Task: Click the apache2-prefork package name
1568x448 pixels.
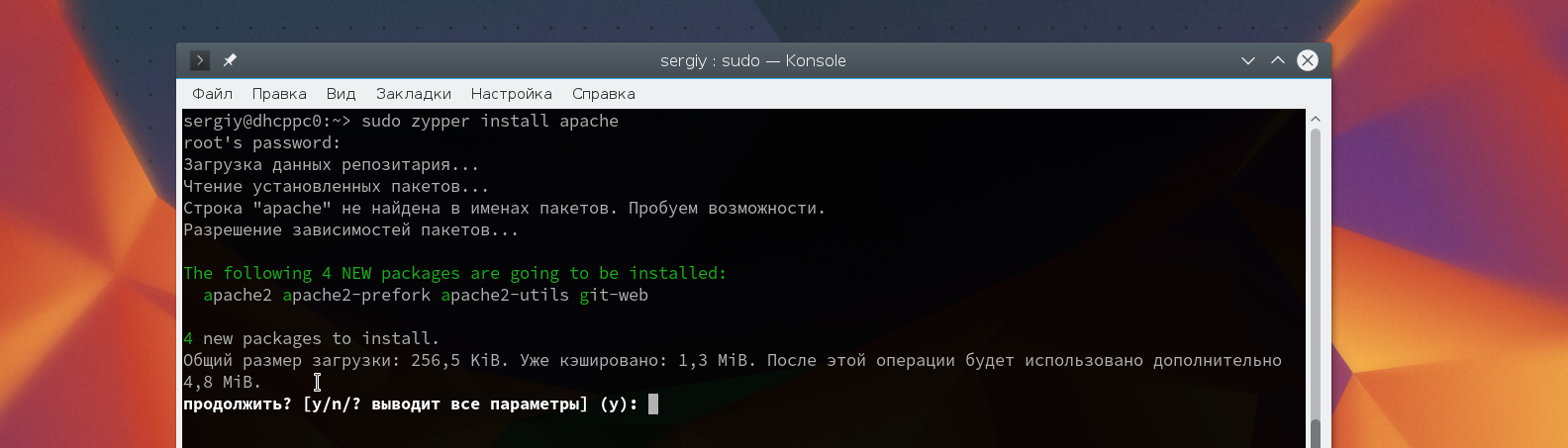Action: (x=356, y=295)
